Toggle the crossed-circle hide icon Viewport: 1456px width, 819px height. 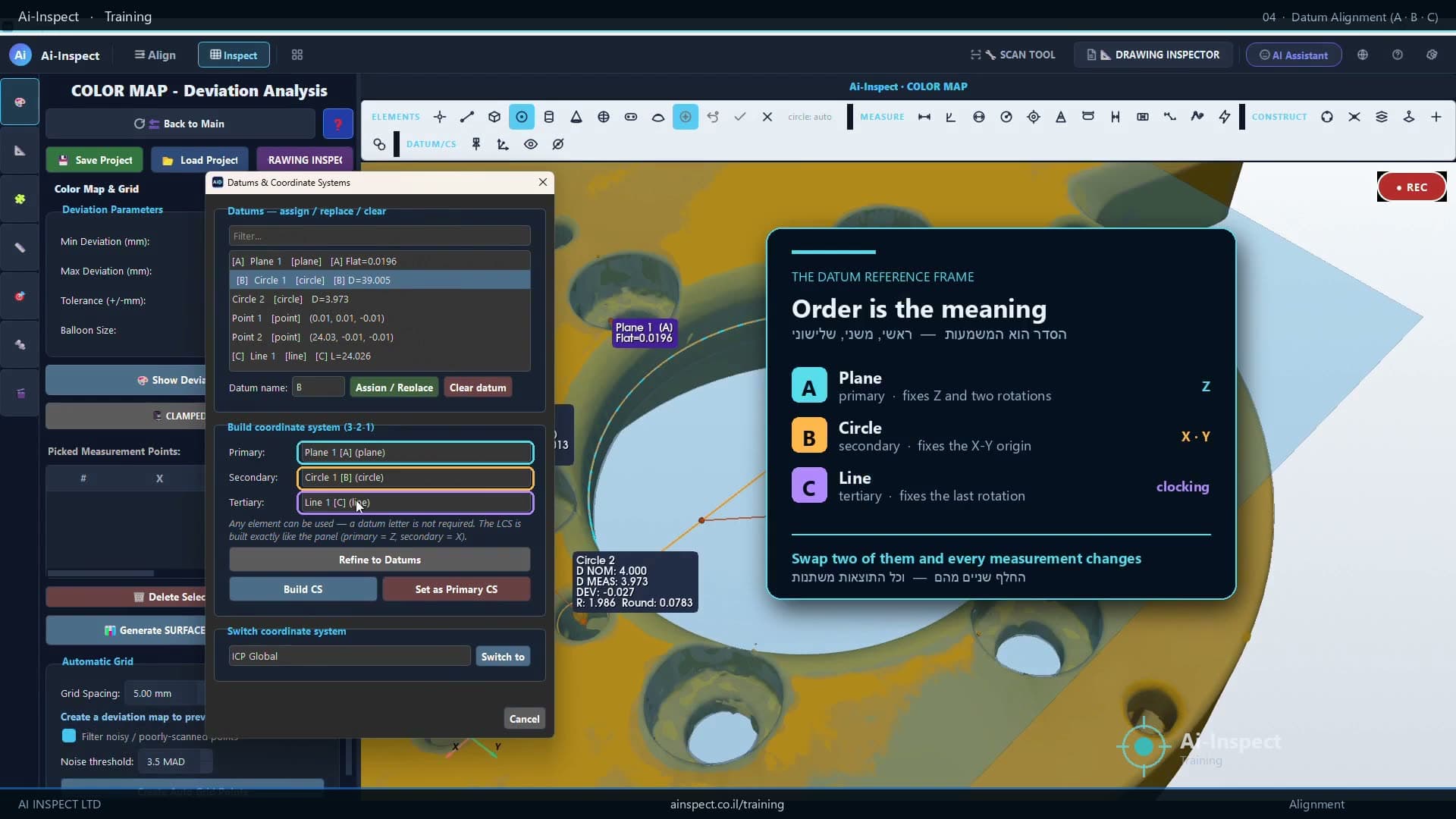pyautogui.click(x=558, y=144)
